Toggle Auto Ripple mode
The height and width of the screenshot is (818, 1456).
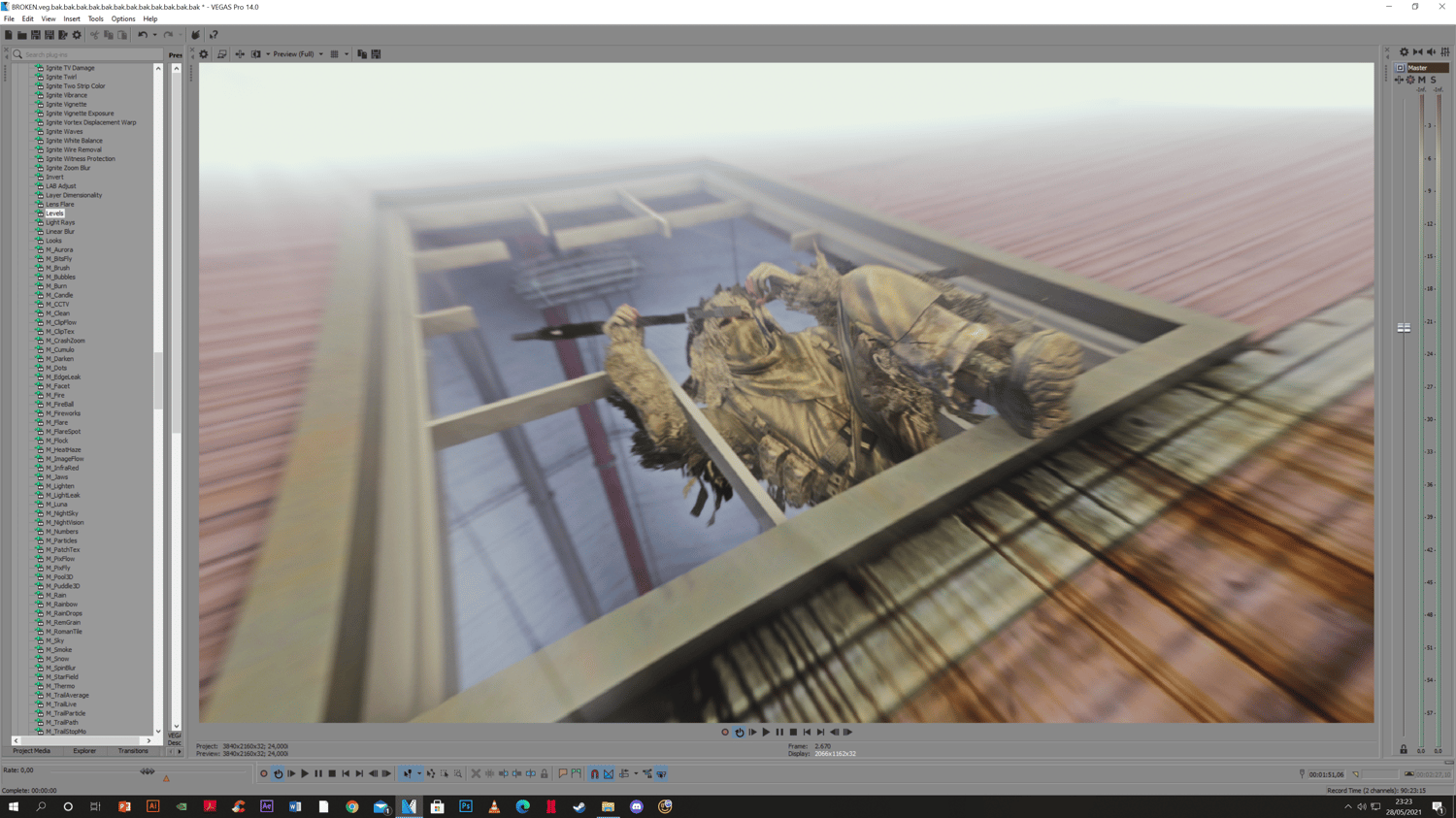pos(624,774)
